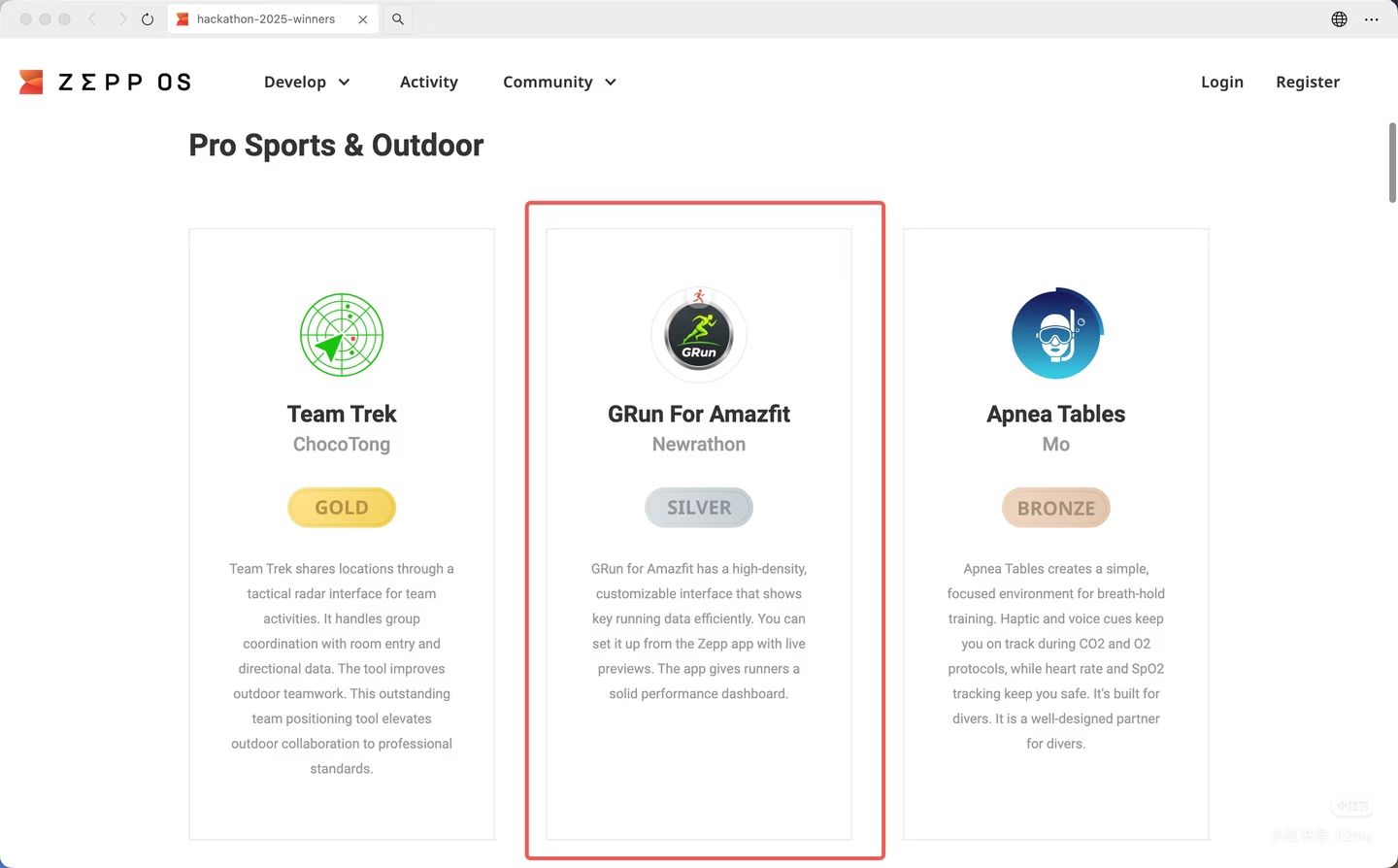Click the Register link

pyautogui.click(x=1307, y=83)
